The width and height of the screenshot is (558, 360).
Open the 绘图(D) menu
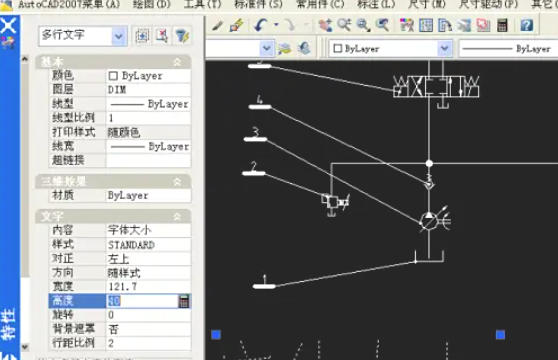tap(152, 4)
